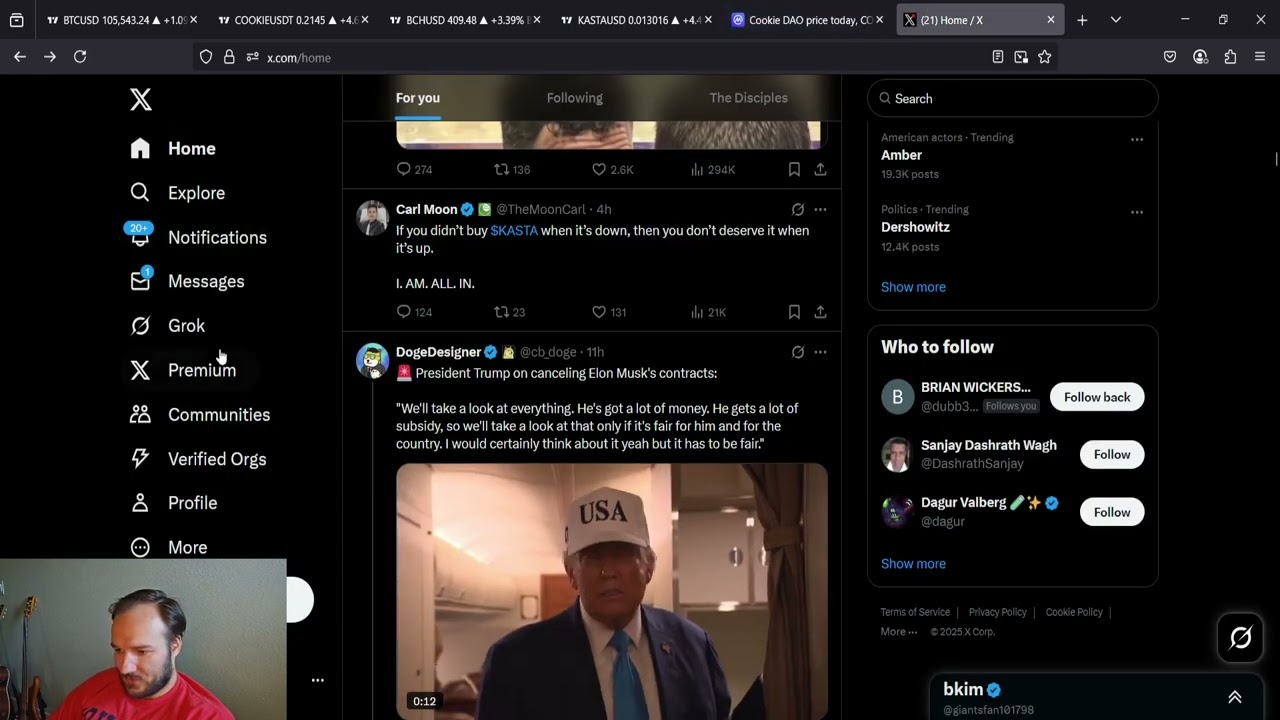Follow Dagur Valberg
Screen dimensions: 1280x720
[1112, 512]
